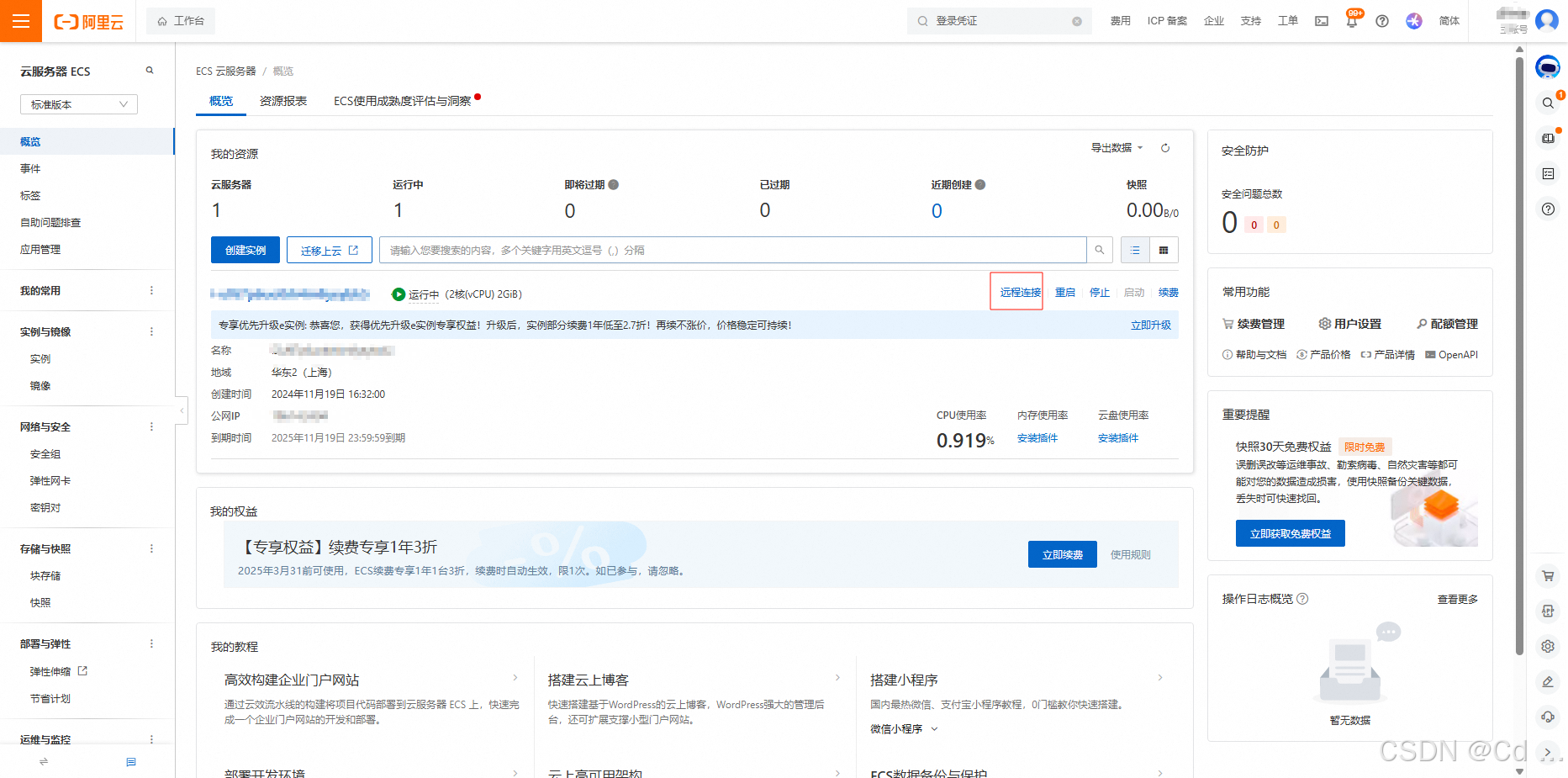Open the 导出数据 dropdown

coord(1117,148)
